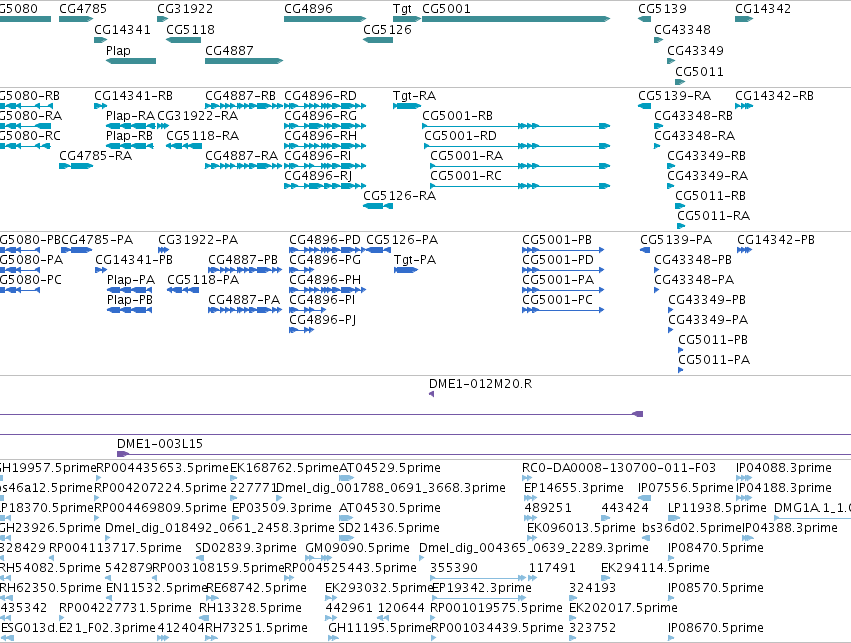Select EST EP19342.3prime
851x643 pixels.
pos(479,598)
